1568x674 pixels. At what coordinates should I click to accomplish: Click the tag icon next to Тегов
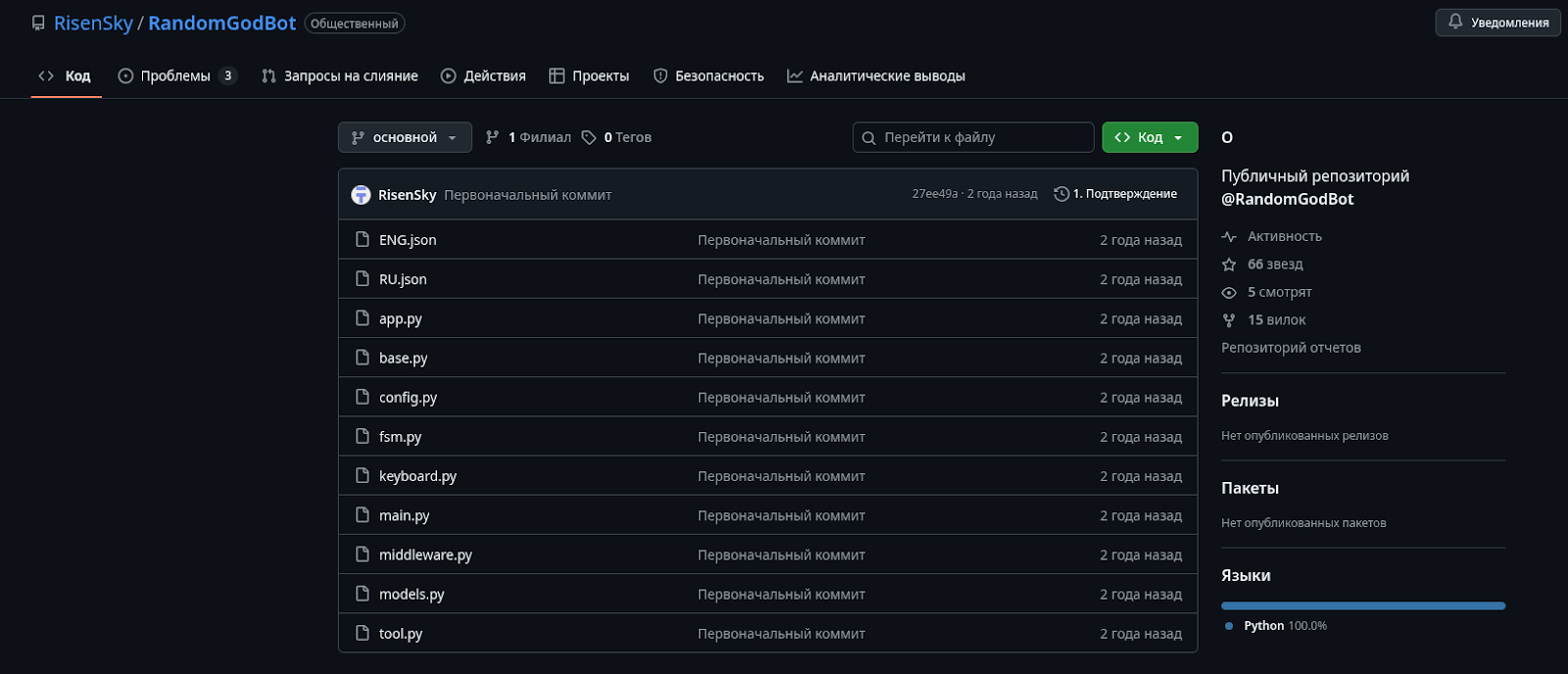point(589,138)
